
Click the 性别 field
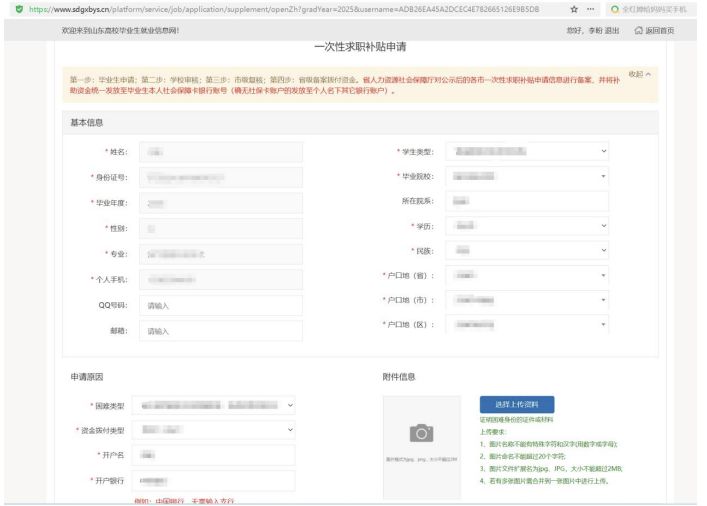[x=221, y=229]
